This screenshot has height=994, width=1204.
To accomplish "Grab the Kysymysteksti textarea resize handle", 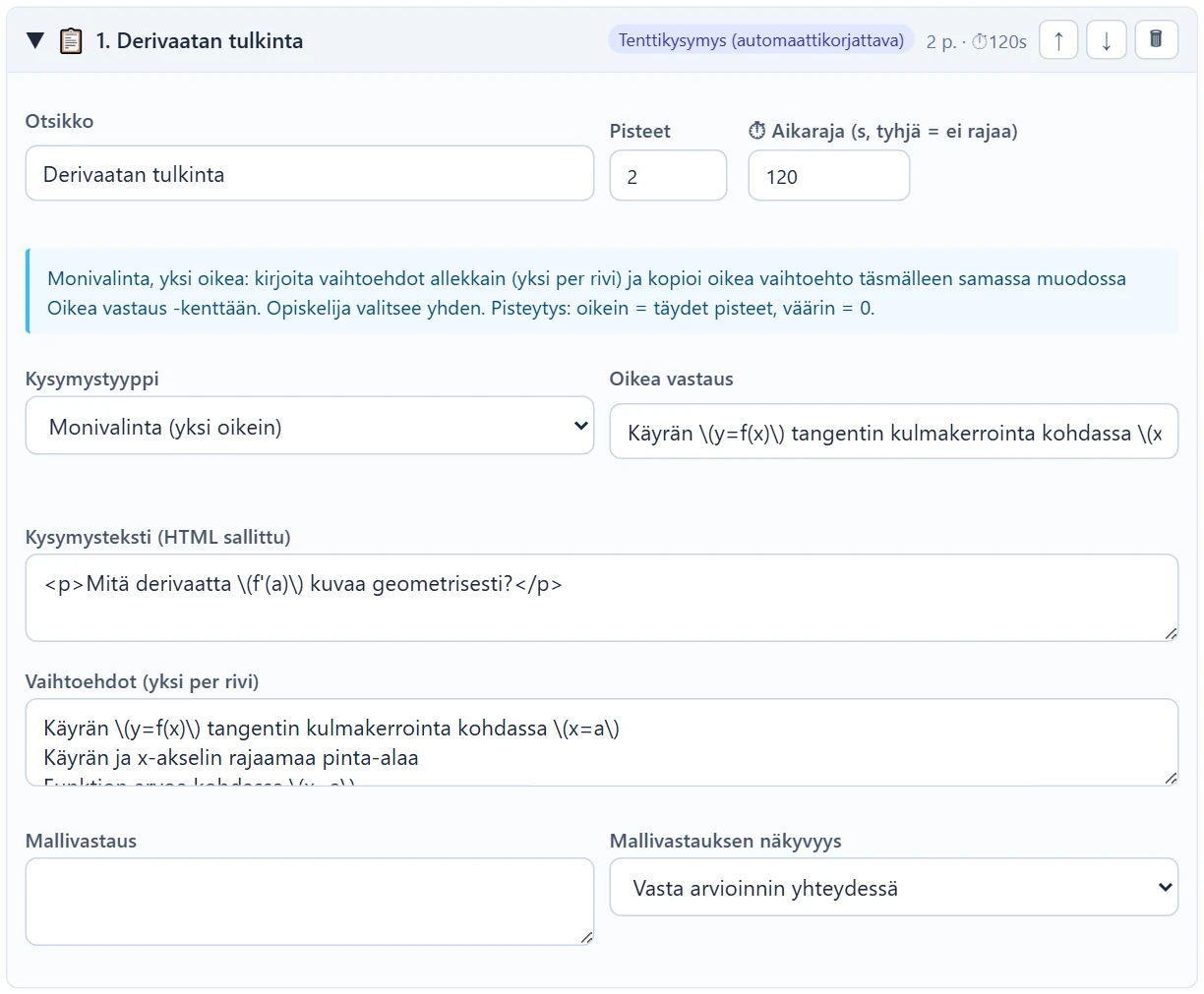I will [1171, 633].
